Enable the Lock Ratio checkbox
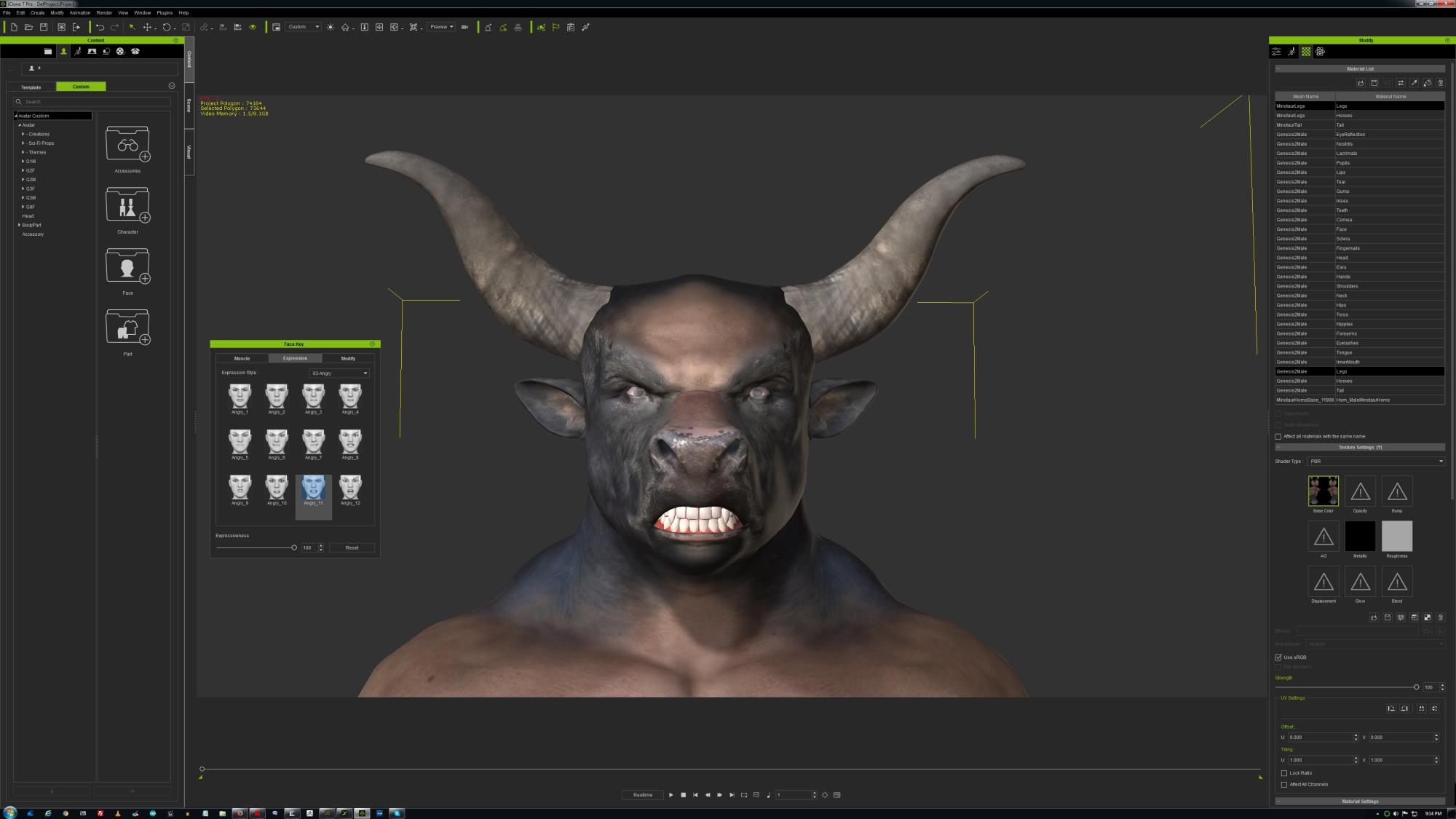The height and width of the screenshot is (819, 1456). pos(1284,773)
